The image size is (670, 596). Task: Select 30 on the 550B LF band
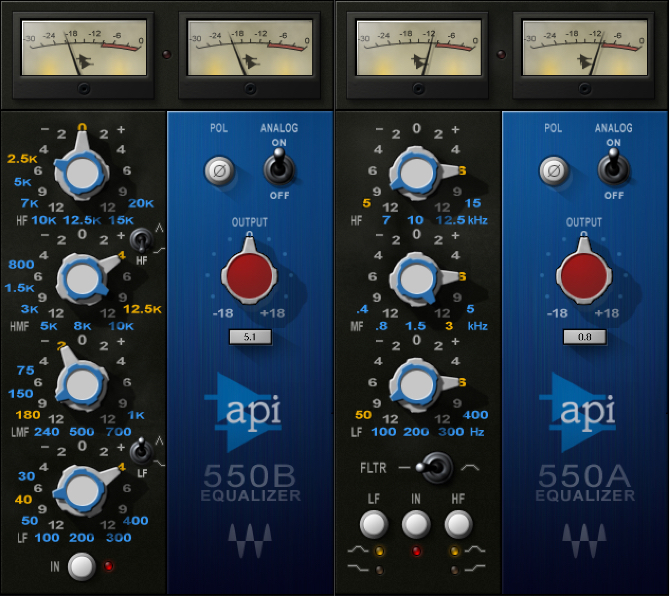click(26, 476)
